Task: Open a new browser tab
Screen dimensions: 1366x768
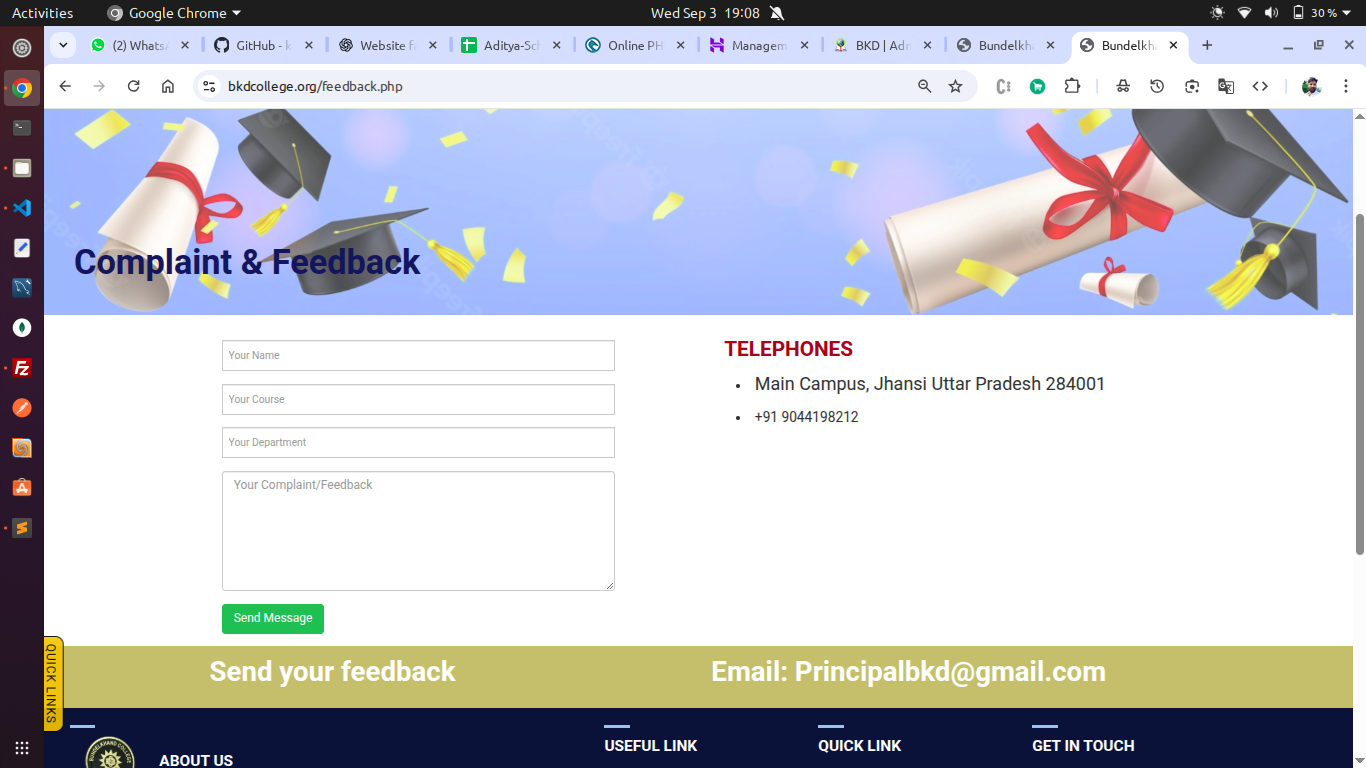Action: point(1207,45)
